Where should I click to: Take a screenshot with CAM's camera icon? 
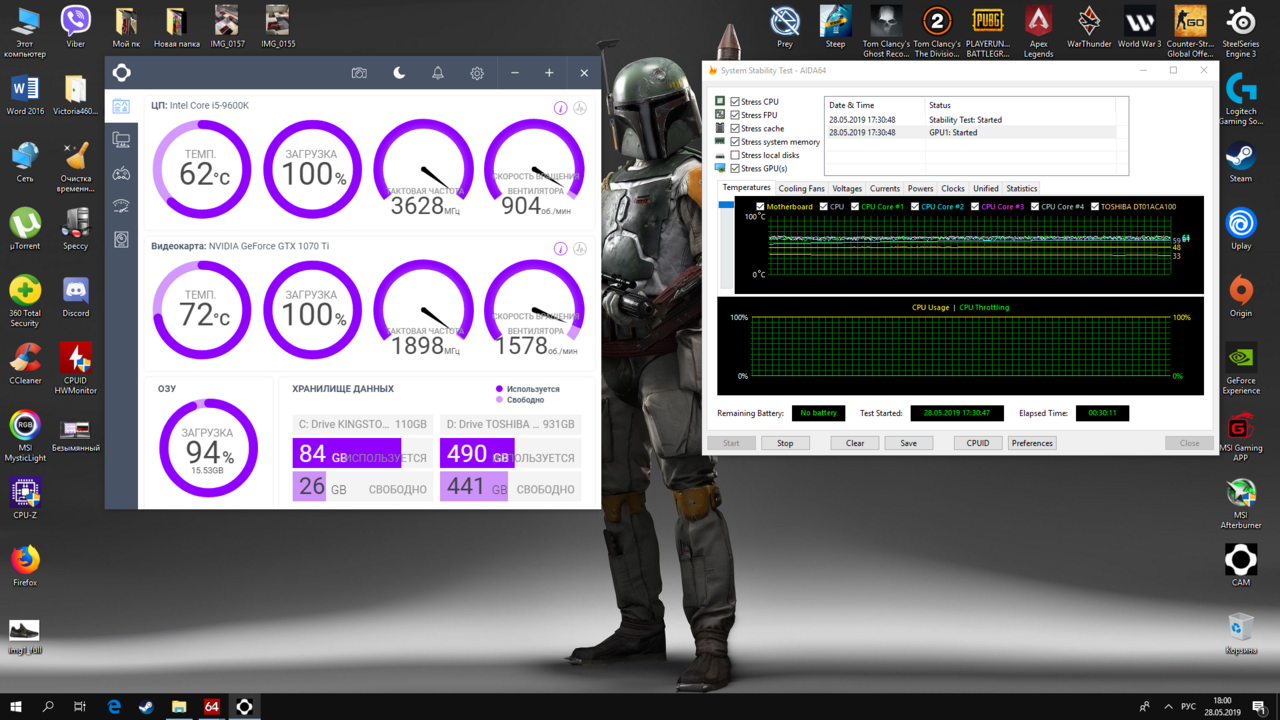click(359, 73)
